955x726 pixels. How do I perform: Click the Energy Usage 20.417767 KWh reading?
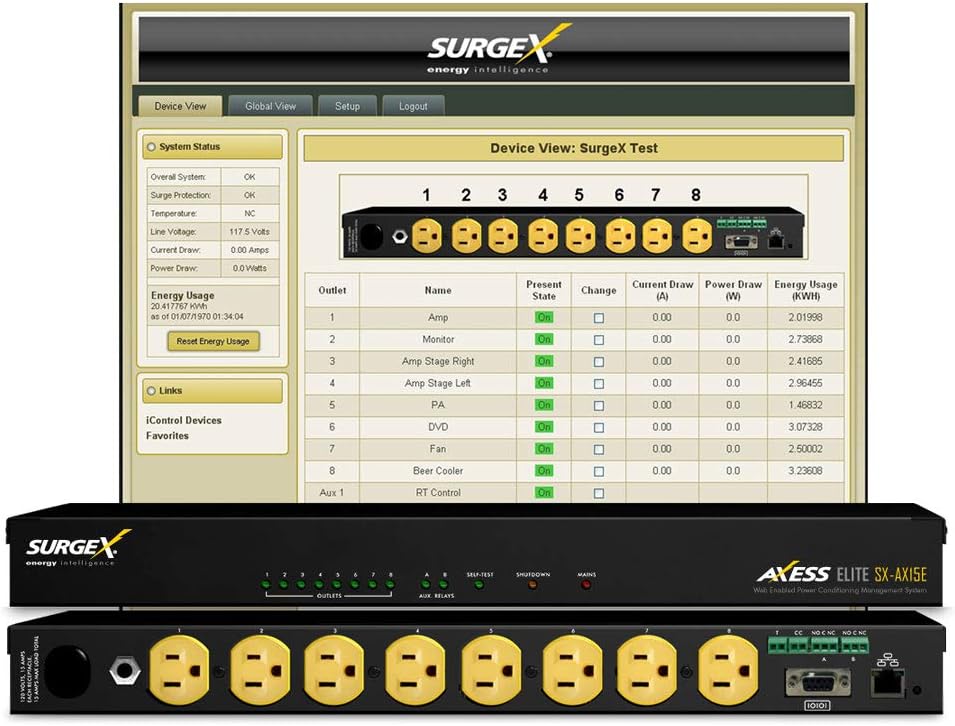pos(179,306)
